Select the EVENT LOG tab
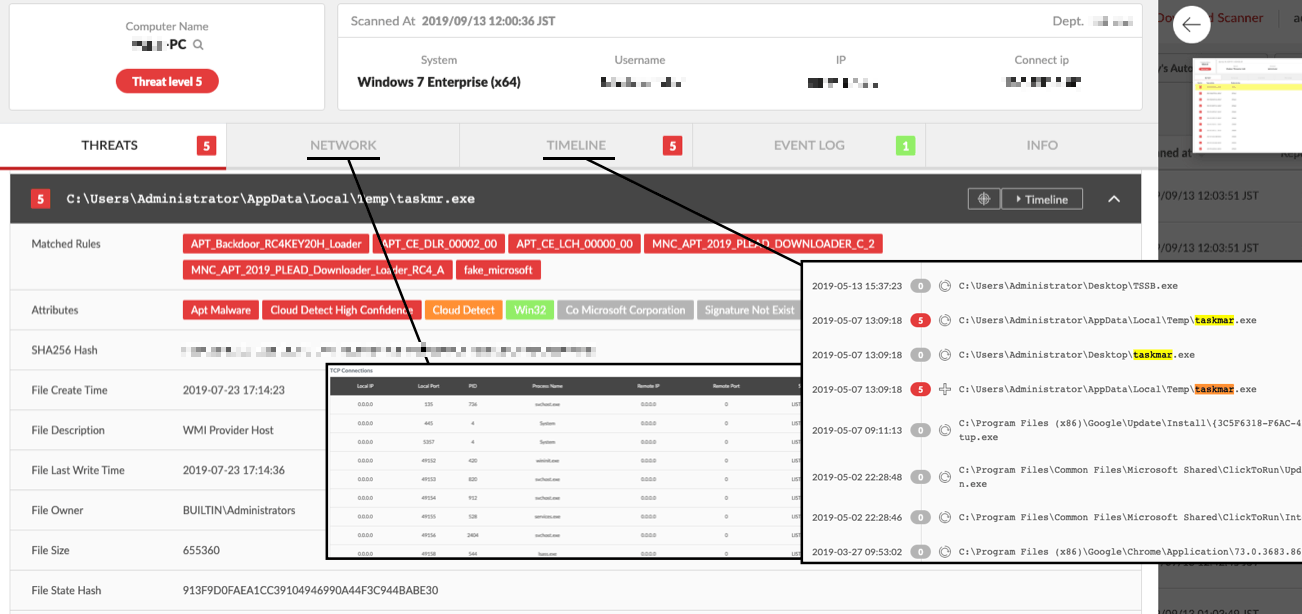 [809, 145]
